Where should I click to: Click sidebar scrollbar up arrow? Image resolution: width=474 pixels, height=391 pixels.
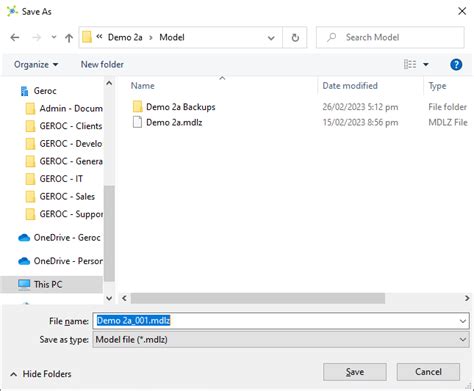109,83
